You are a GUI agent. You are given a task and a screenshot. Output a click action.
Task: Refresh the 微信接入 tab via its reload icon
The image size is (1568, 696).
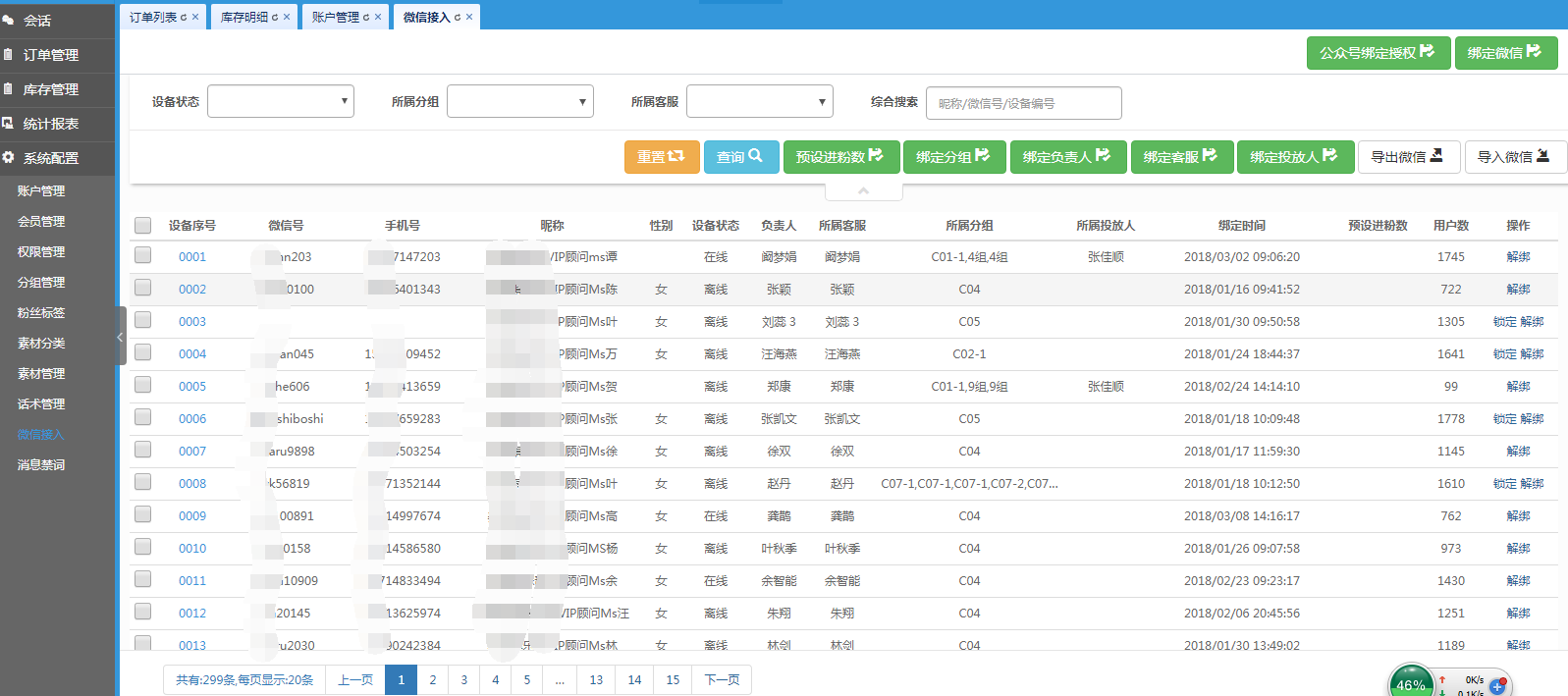click(458, 17)
